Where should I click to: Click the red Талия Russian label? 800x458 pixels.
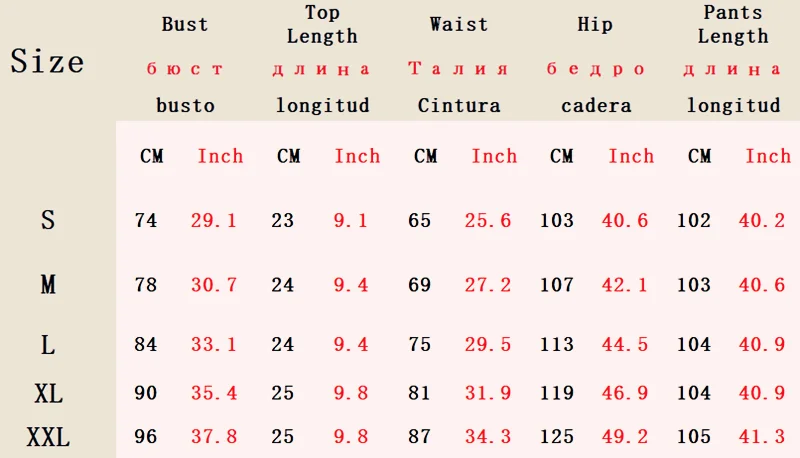point(458,68)
